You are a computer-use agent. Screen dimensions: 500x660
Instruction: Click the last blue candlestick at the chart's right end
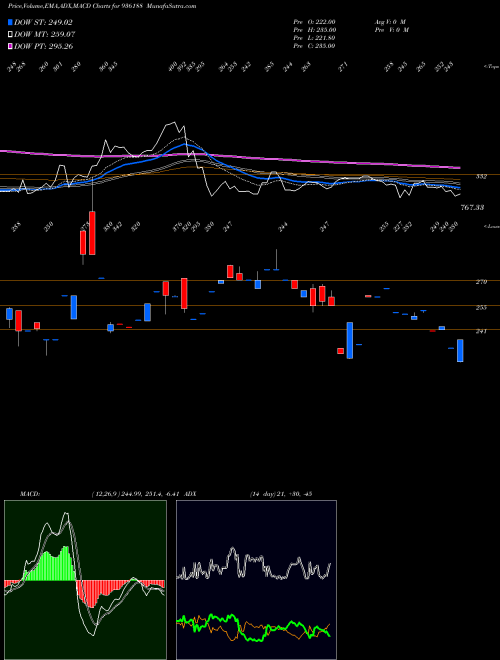click(x=460, y=350)
